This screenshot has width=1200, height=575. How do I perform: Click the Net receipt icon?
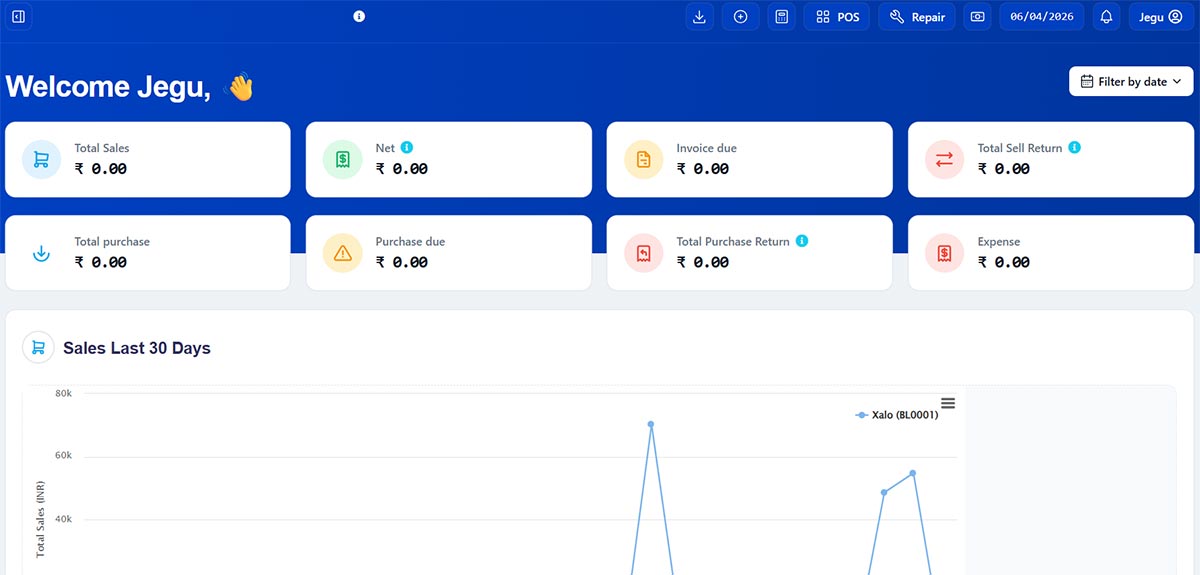343,159
